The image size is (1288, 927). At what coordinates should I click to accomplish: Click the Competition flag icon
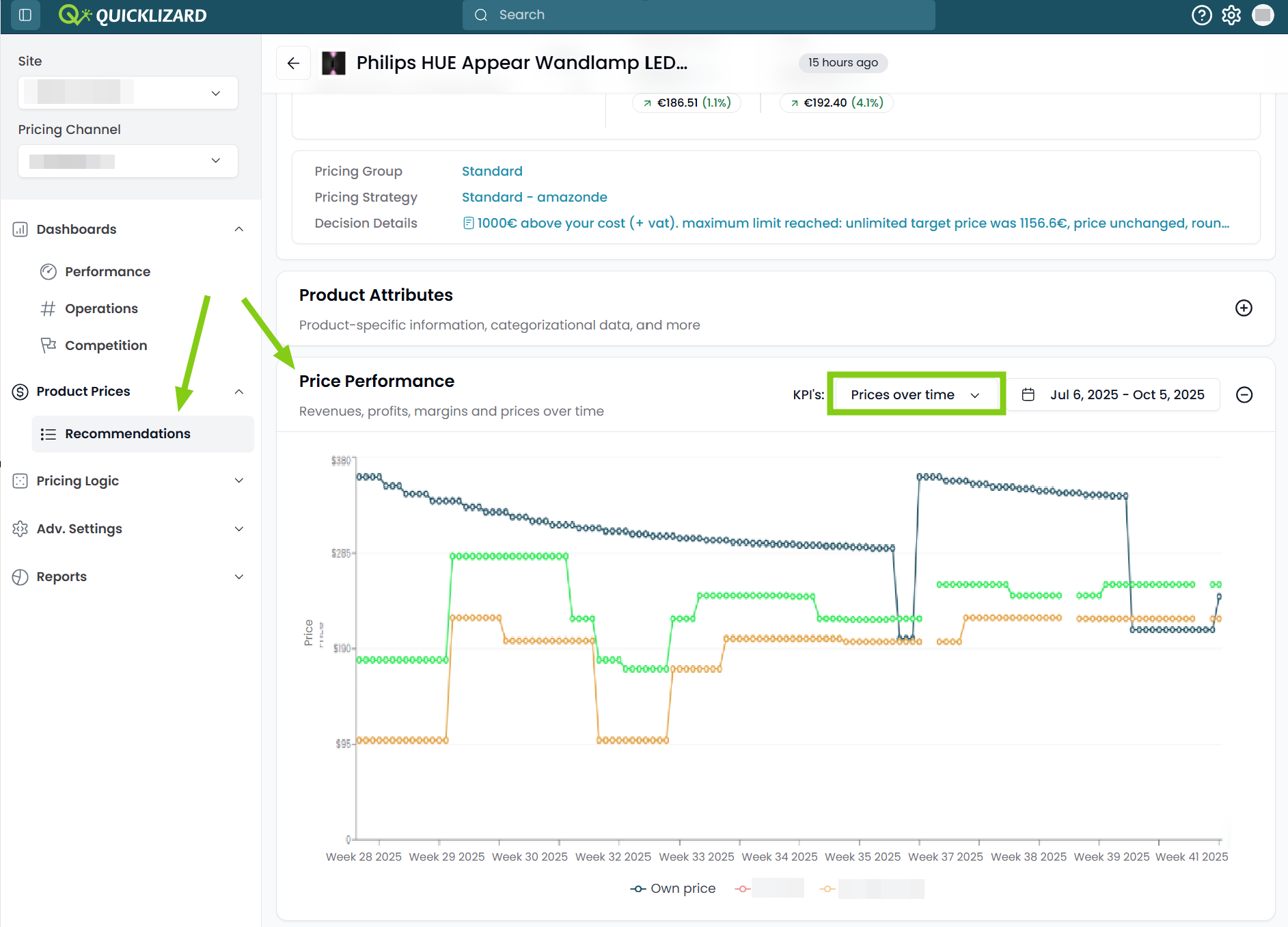coord(49,346)
